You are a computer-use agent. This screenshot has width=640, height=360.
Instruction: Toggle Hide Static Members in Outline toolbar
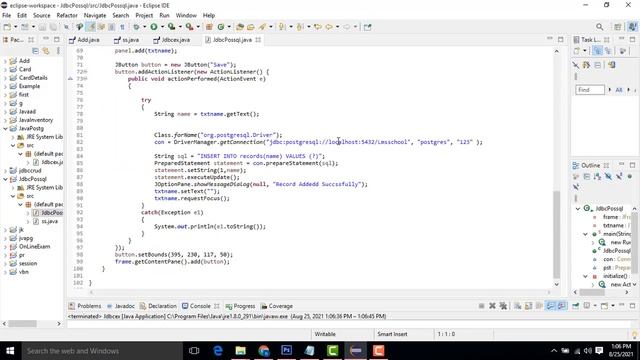coord(619,176)
